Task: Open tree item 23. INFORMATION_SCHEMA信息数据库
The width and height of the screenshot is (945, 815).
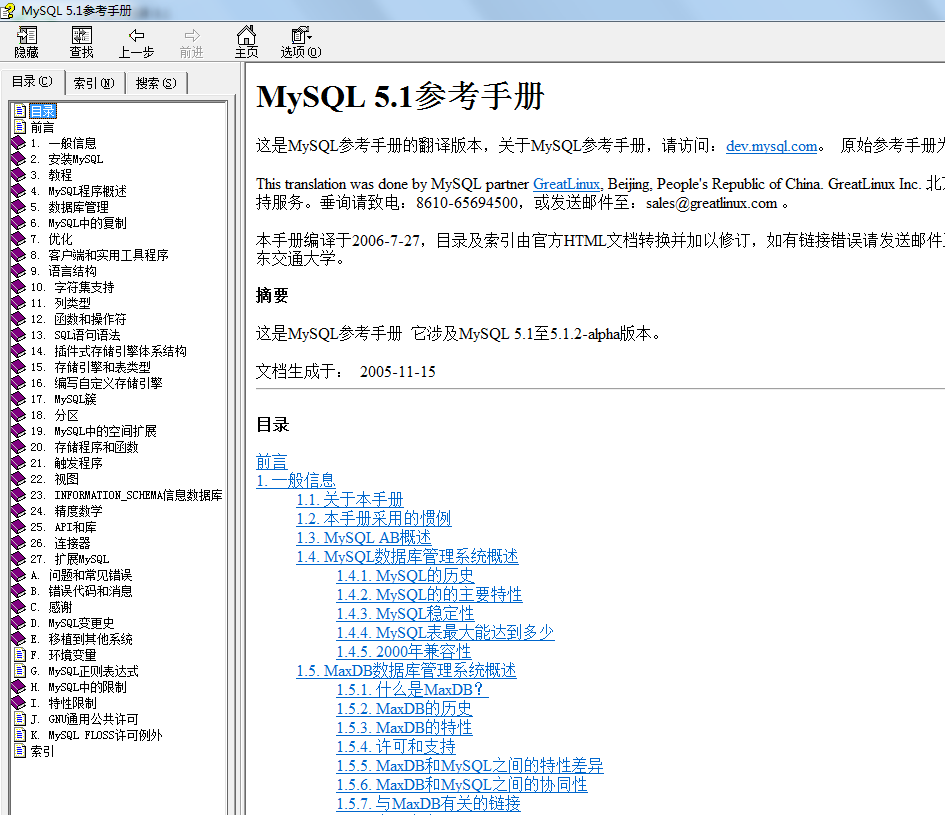Action: tap(127, 495)
